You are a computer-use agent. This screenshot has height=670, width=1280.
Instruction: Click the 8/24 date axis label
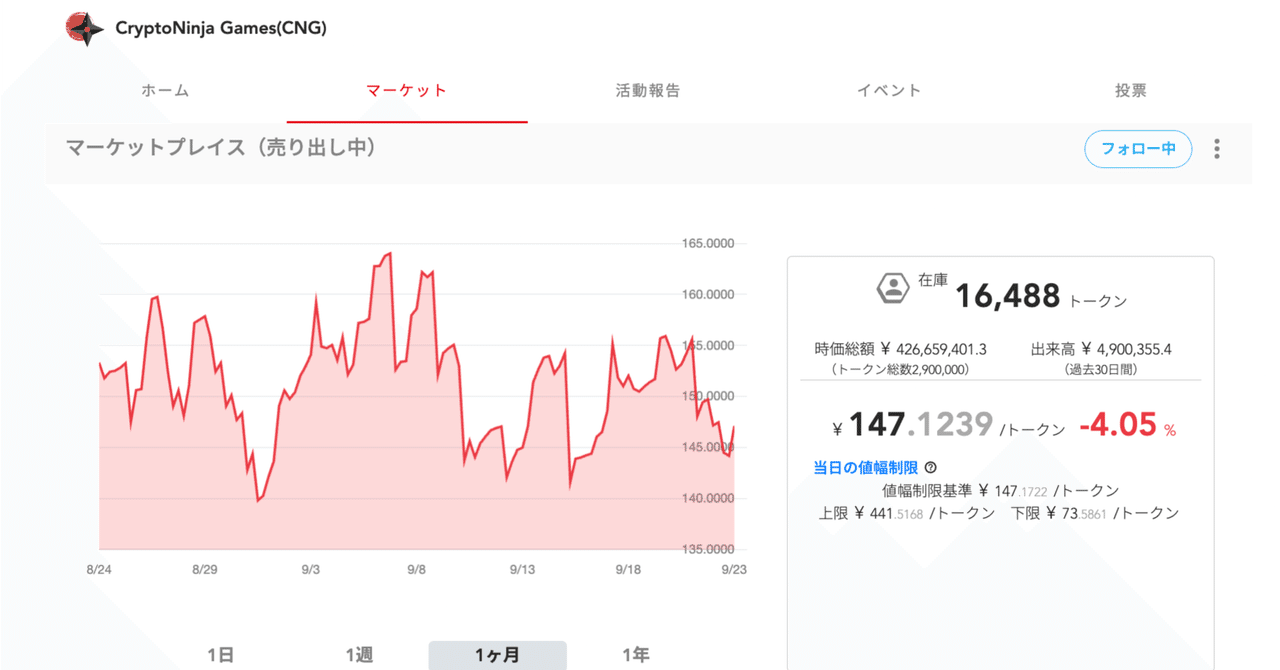click(99, 569)
